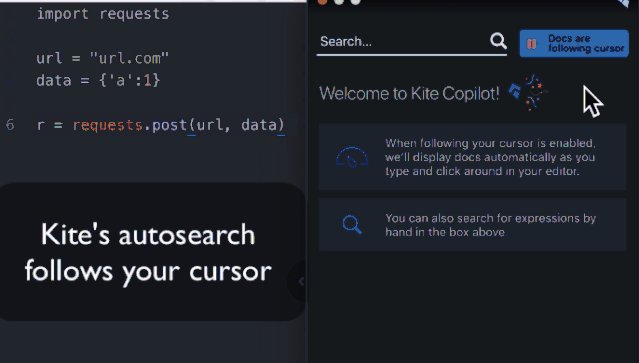Image resolution: width=639 pixels, height=363 pixels.
Task: Click the blue magnifier icon in the expressions card
Action: [352, 224]
